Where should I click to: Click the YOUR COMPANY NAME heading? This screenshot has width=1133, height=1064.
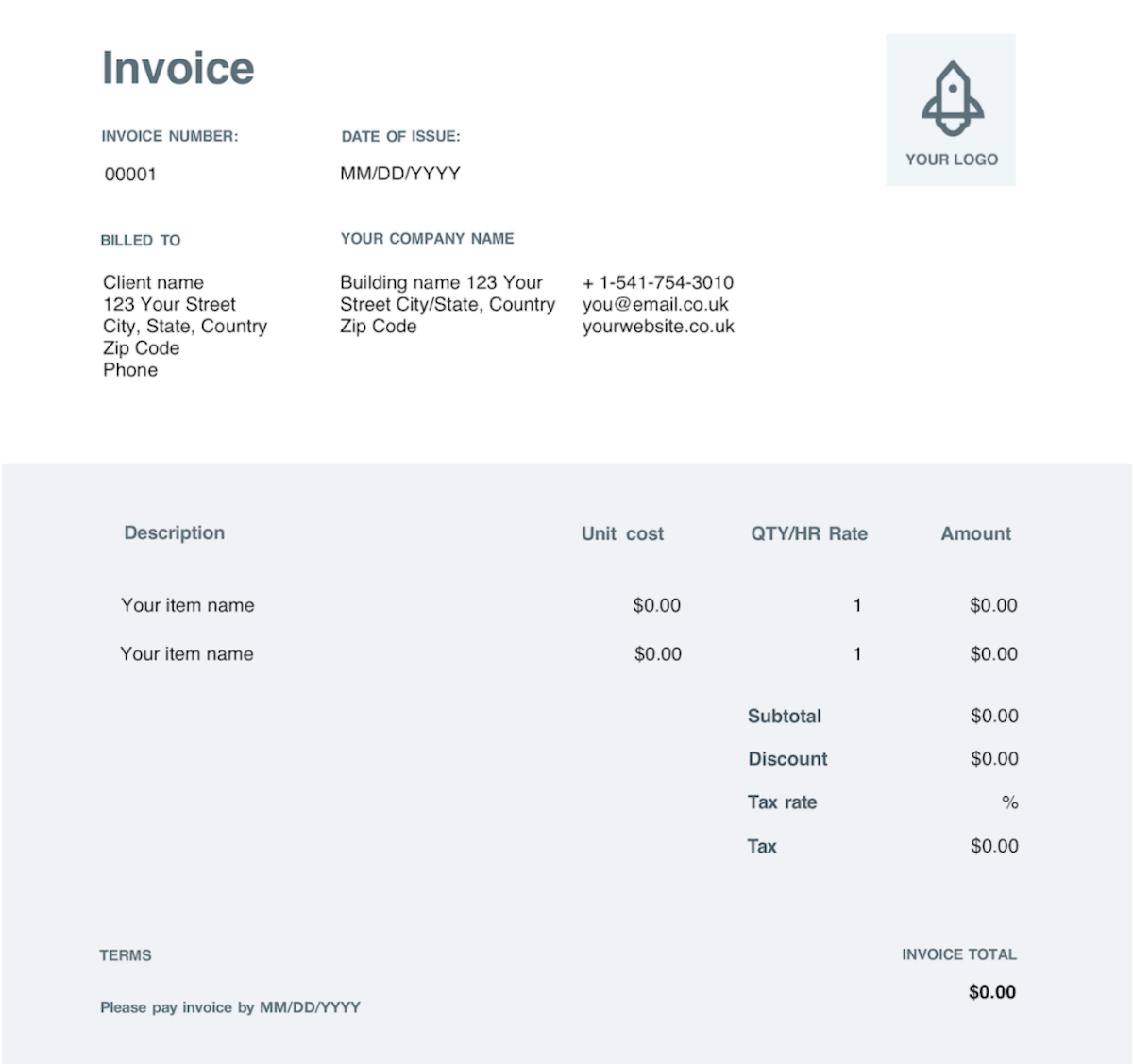coord(427,239)
